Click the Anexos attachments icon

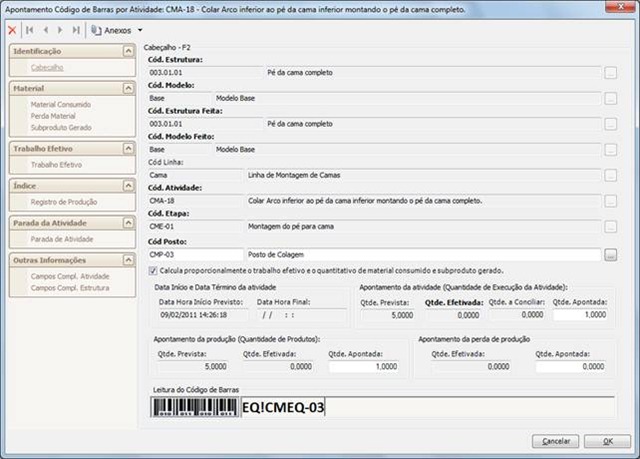(x=96, y=30)
